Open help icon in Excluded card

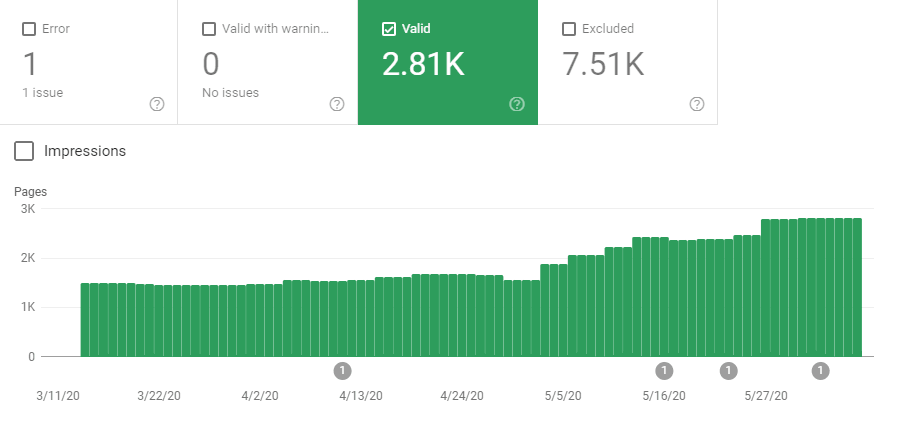697,104
